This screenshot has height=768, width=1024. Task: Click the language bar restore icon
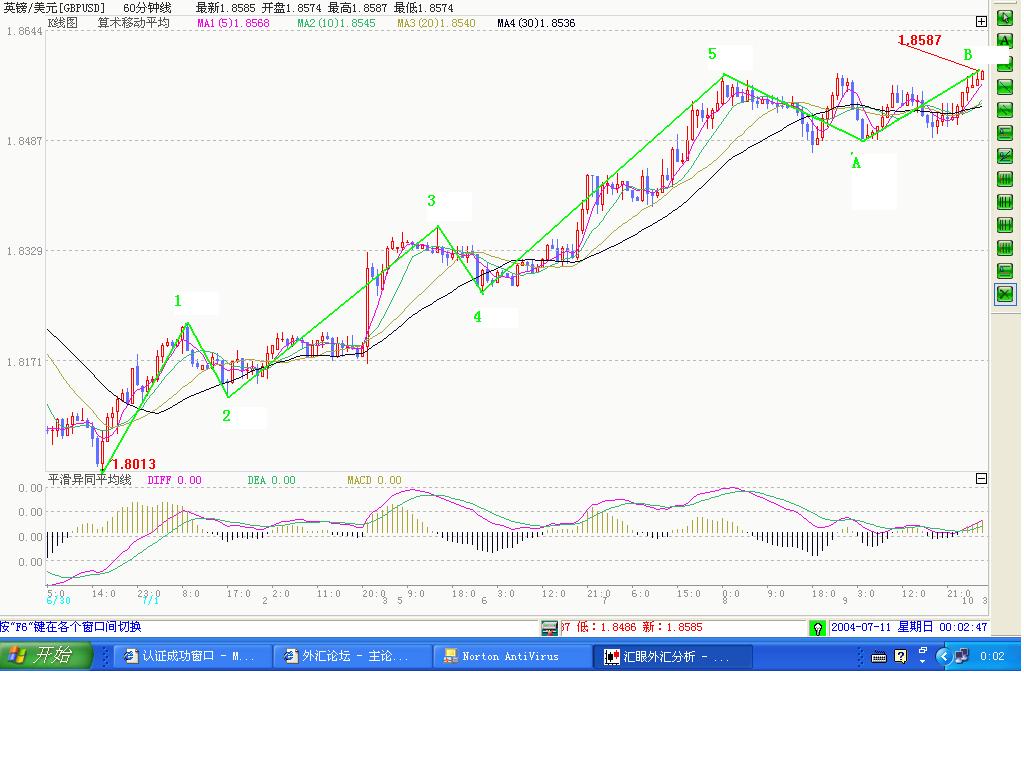(923, 650)
